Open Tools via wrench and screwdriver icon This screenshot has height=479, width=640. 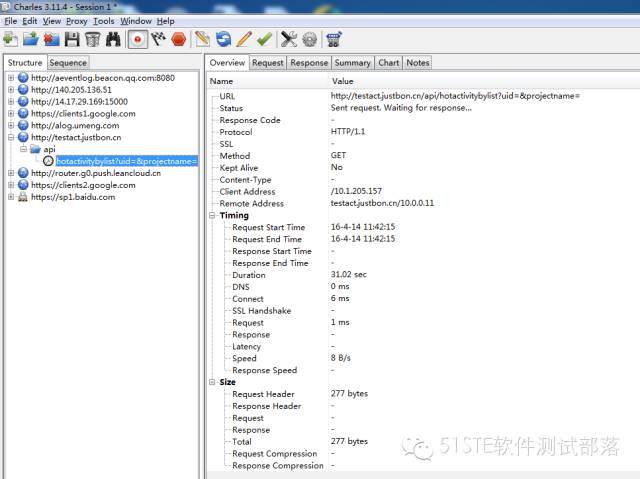coord(289,40)
